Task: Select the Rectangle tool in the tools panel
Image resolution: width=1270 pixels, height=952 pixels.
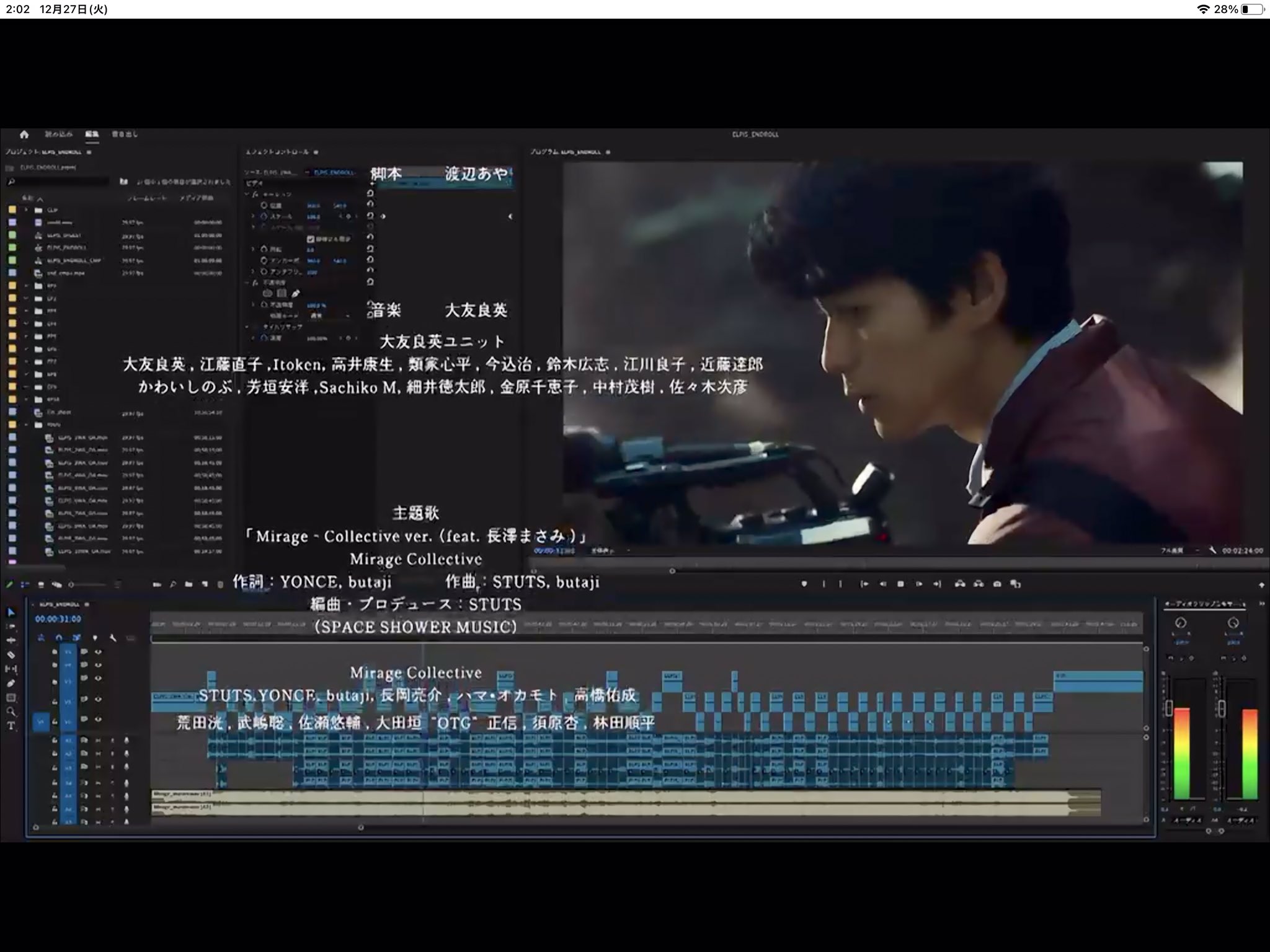Action: tap(11, 698)
